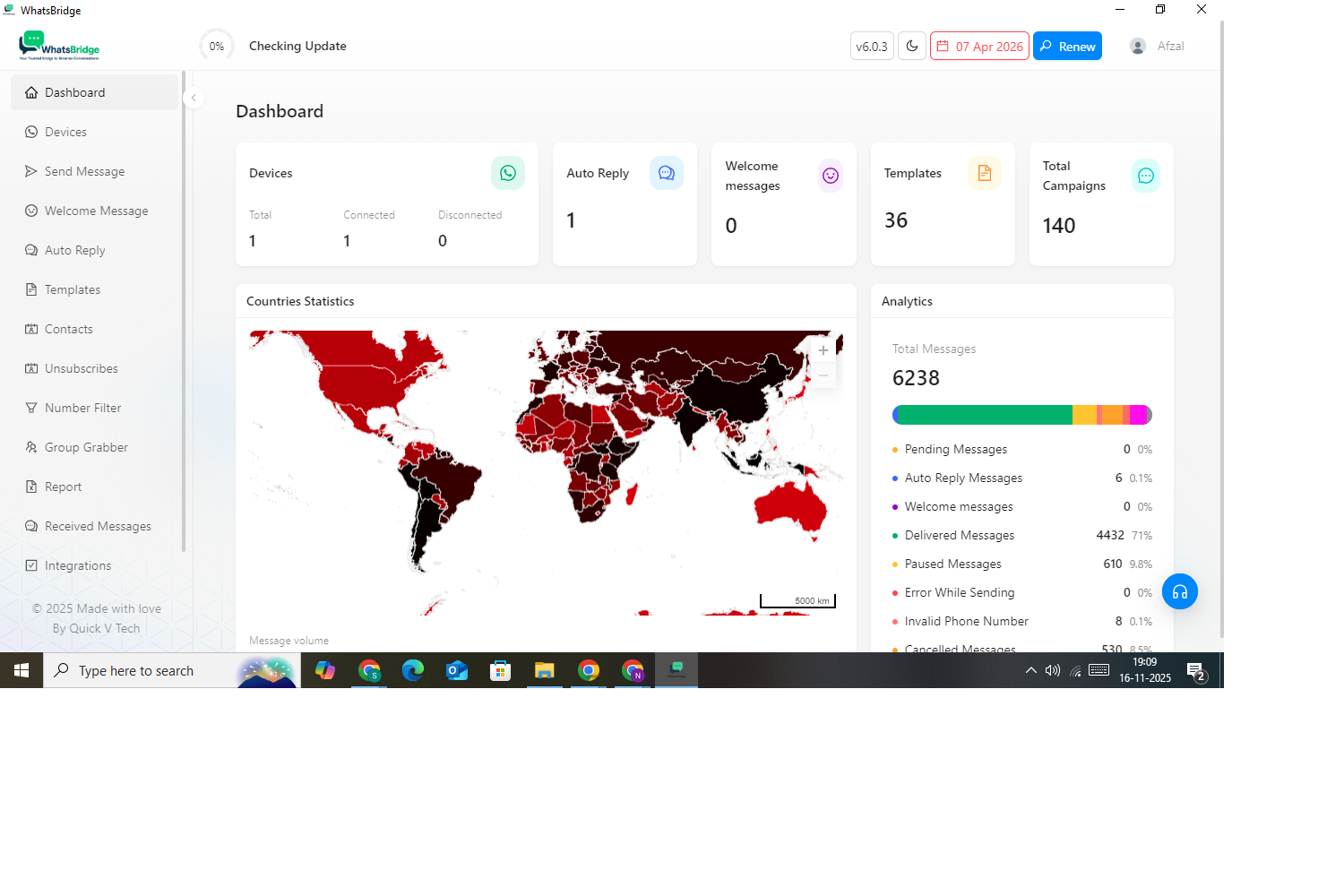1344x896 pixels.
Task: Click the Total Campaigns message icon
Action: click(1145, 176)
